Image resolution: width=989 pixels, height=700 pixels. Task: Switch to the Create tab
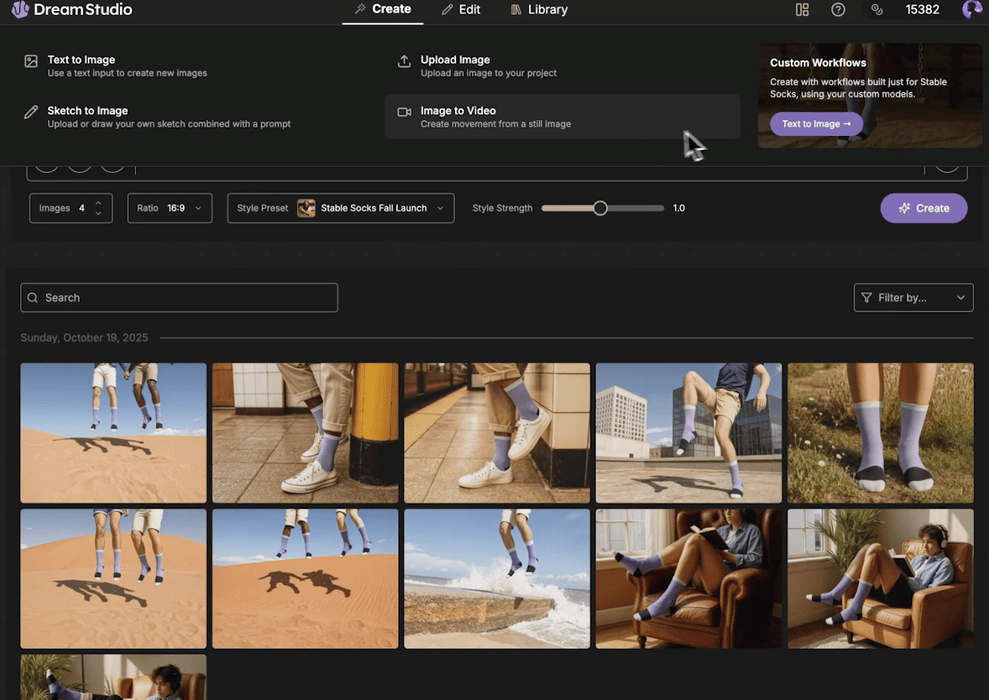[382, 9]
